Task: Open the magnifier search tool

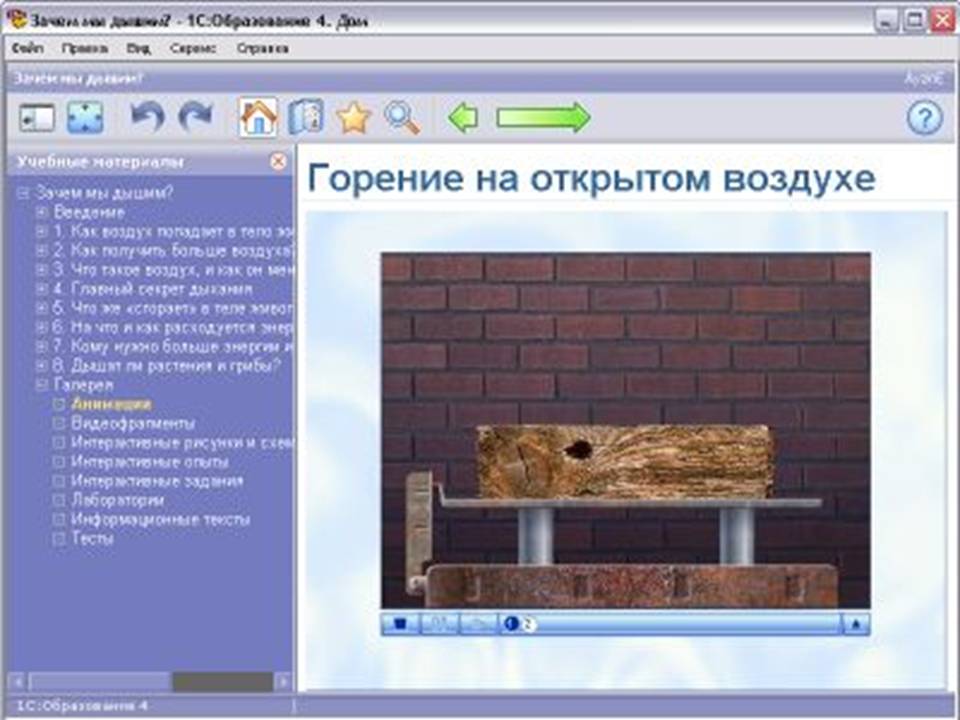Action: pyautogui.click(x=402, y=118)
